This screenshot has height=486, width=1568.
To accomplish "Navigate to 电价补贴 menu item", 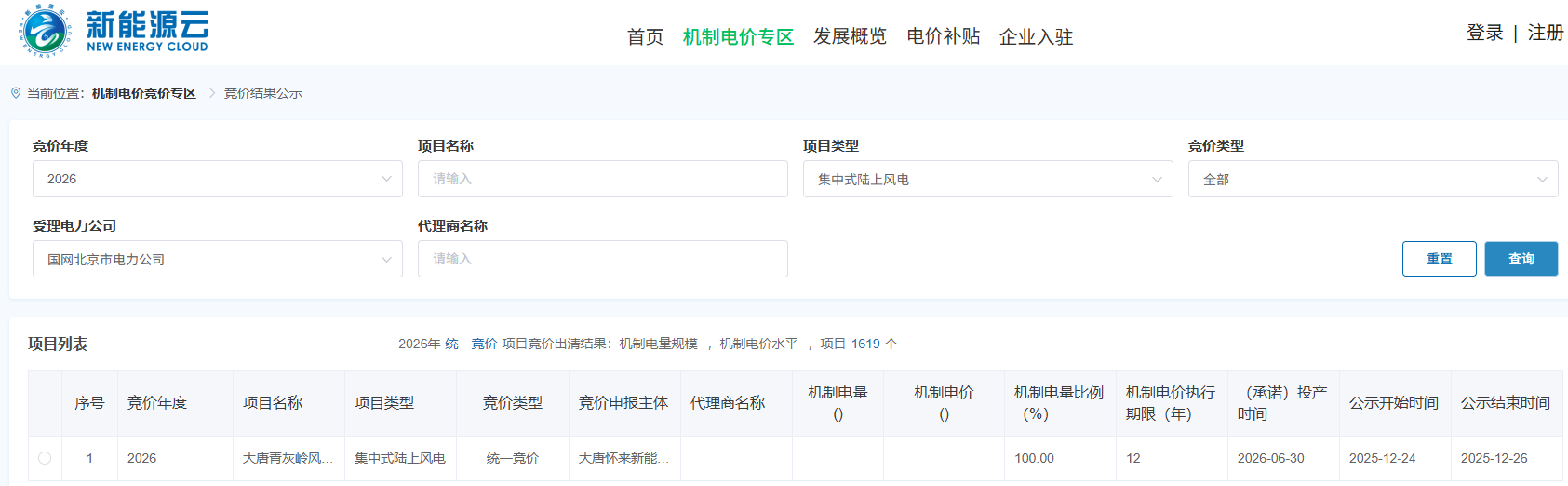I will pyautogui.click(x=944, y=36).
